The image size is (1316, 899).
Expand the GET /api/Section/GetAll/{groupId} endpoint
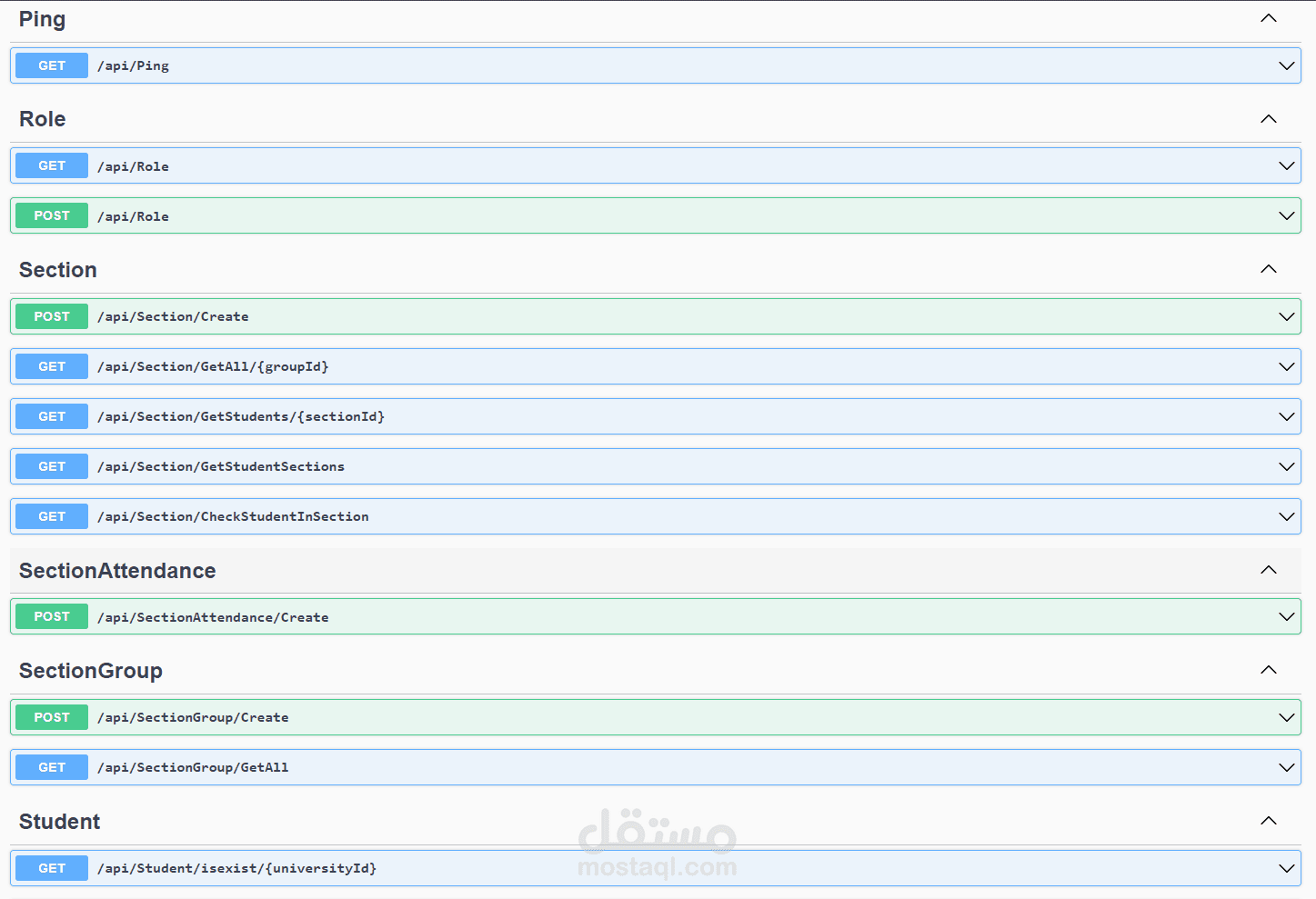click(x=1285, y=365)
